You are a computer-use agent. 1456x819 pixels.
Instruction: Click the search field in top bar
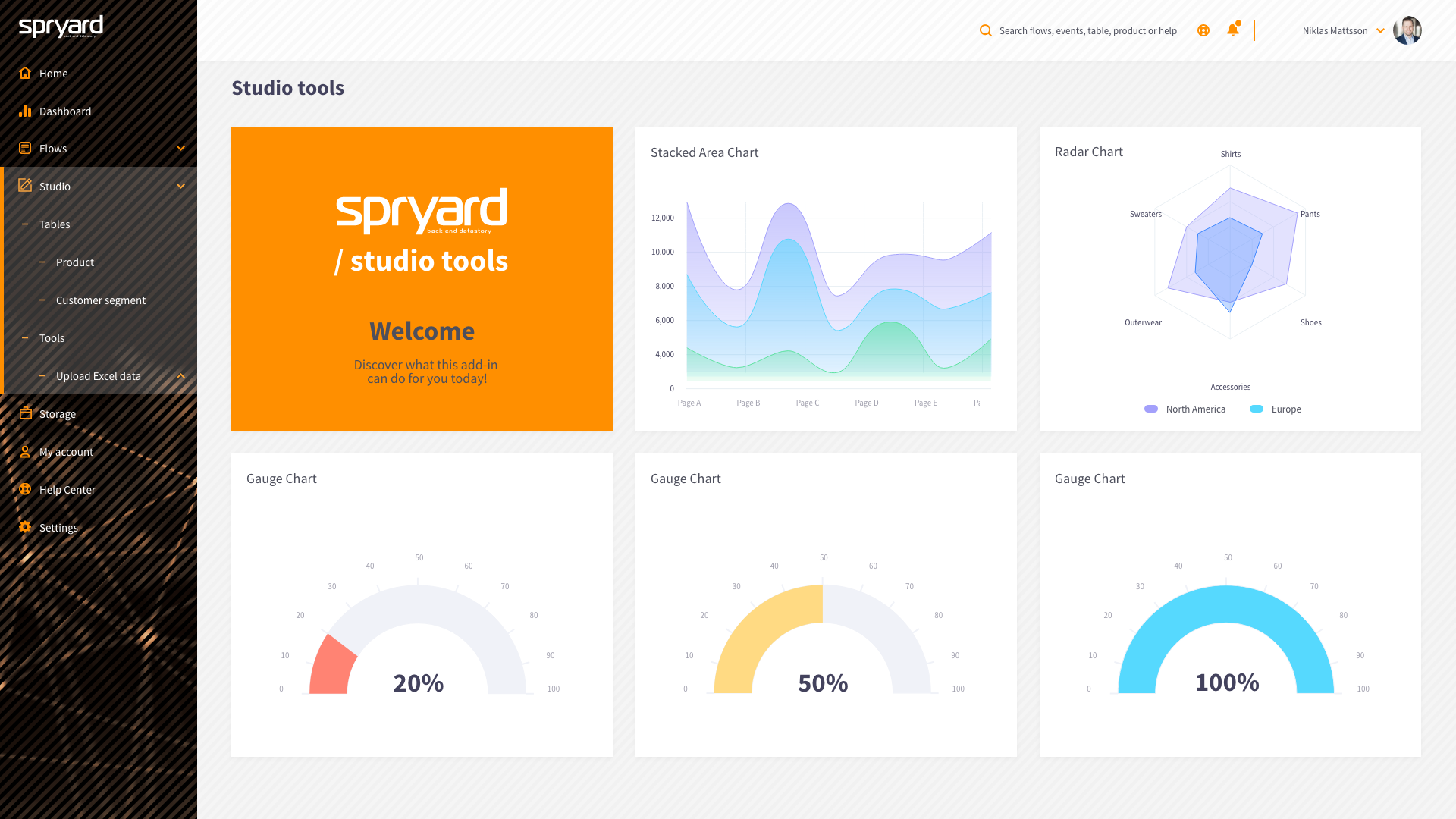[1087, 30]
